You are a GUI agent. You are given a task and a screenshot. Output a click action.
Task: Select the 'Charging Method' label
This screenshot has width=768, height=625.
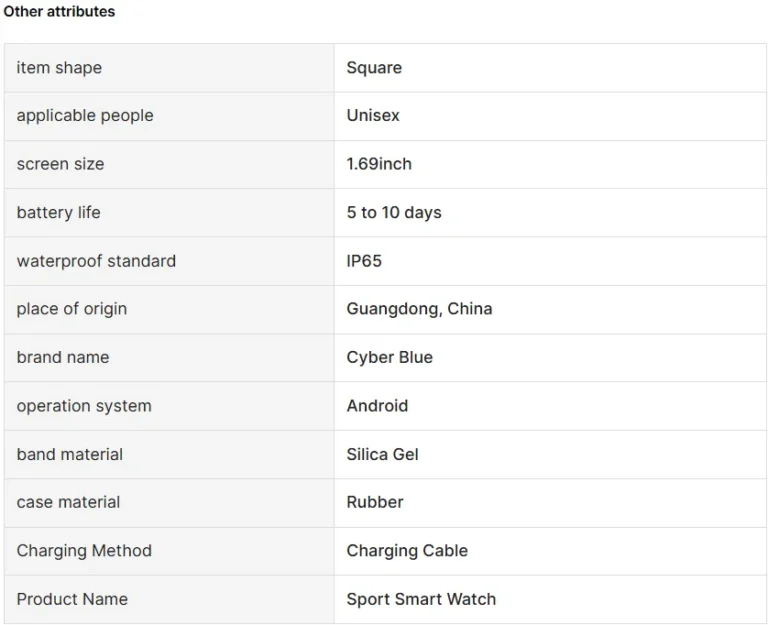pos(84,551)
